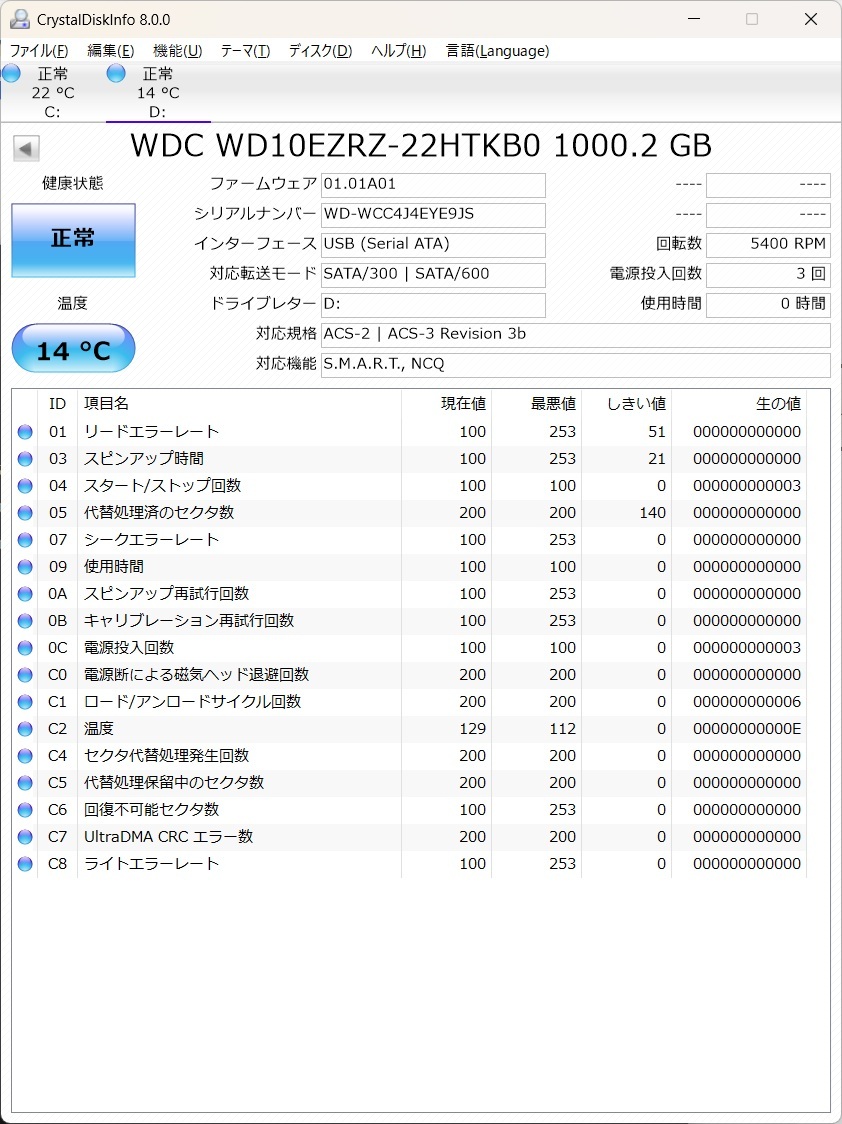Click the status orb of row 05
Image resolution: width=842 pixels, height=1124 pixels.
coord(25,513)
